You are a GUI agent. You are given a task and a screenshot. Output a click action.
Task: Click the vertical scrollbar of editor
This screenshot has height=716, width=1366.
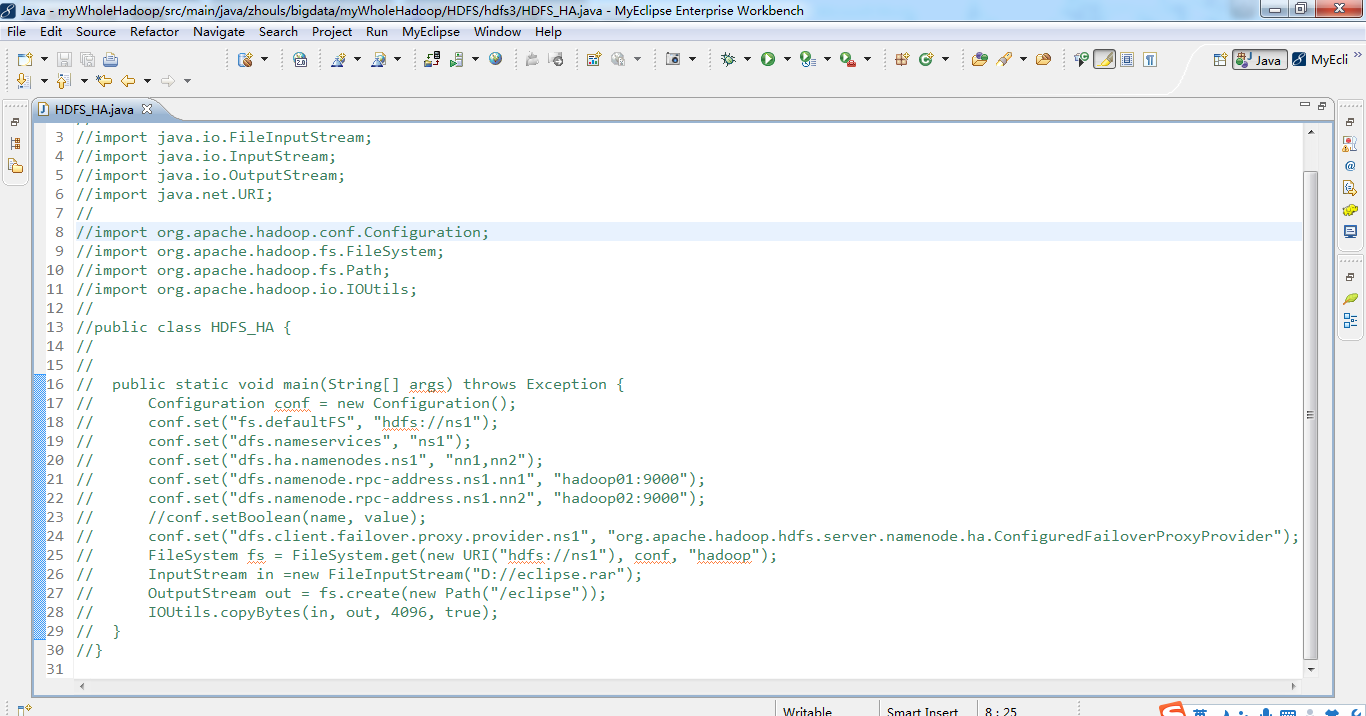[x=1310, y=414]
